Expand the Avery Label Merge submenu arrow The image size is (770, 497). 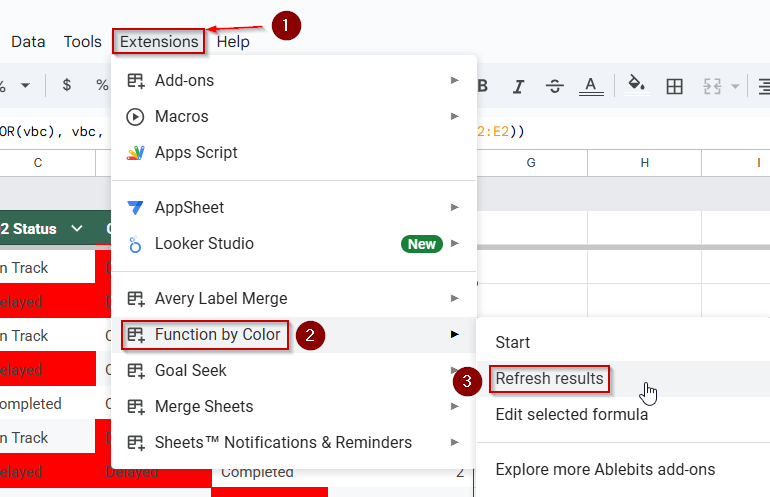pos(455,298)
